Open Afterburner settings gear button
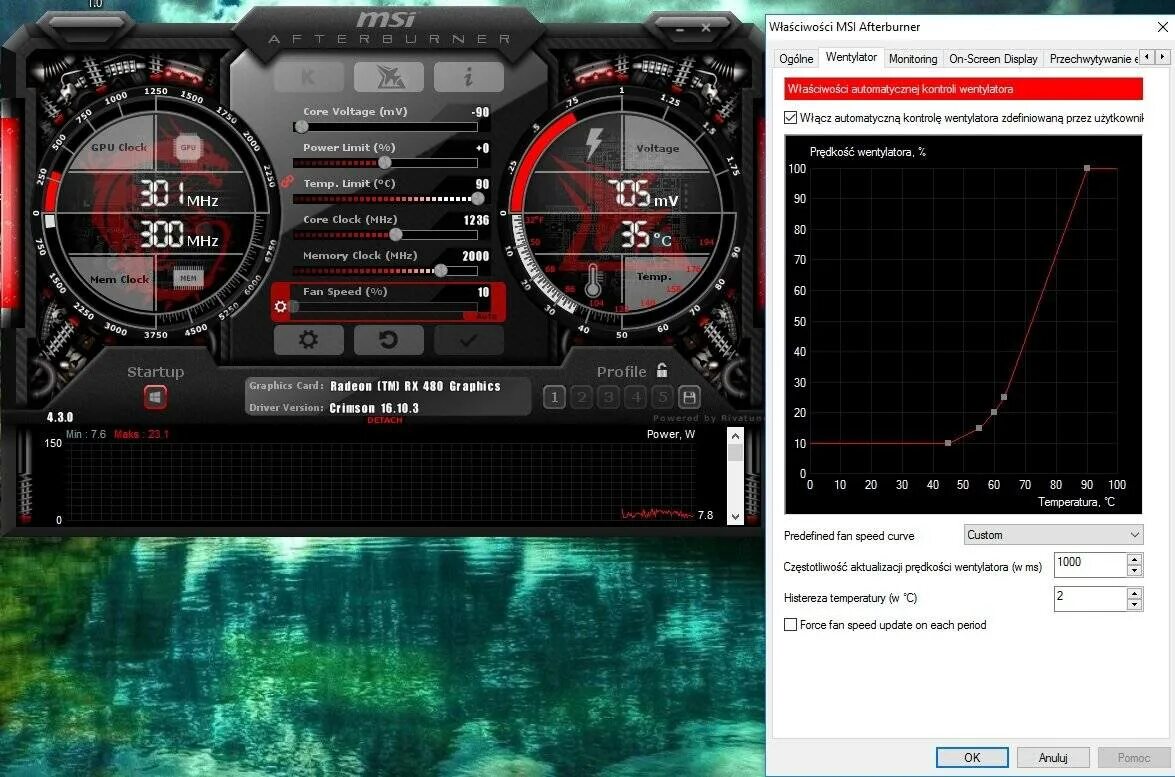 click(x=309, y=340)
